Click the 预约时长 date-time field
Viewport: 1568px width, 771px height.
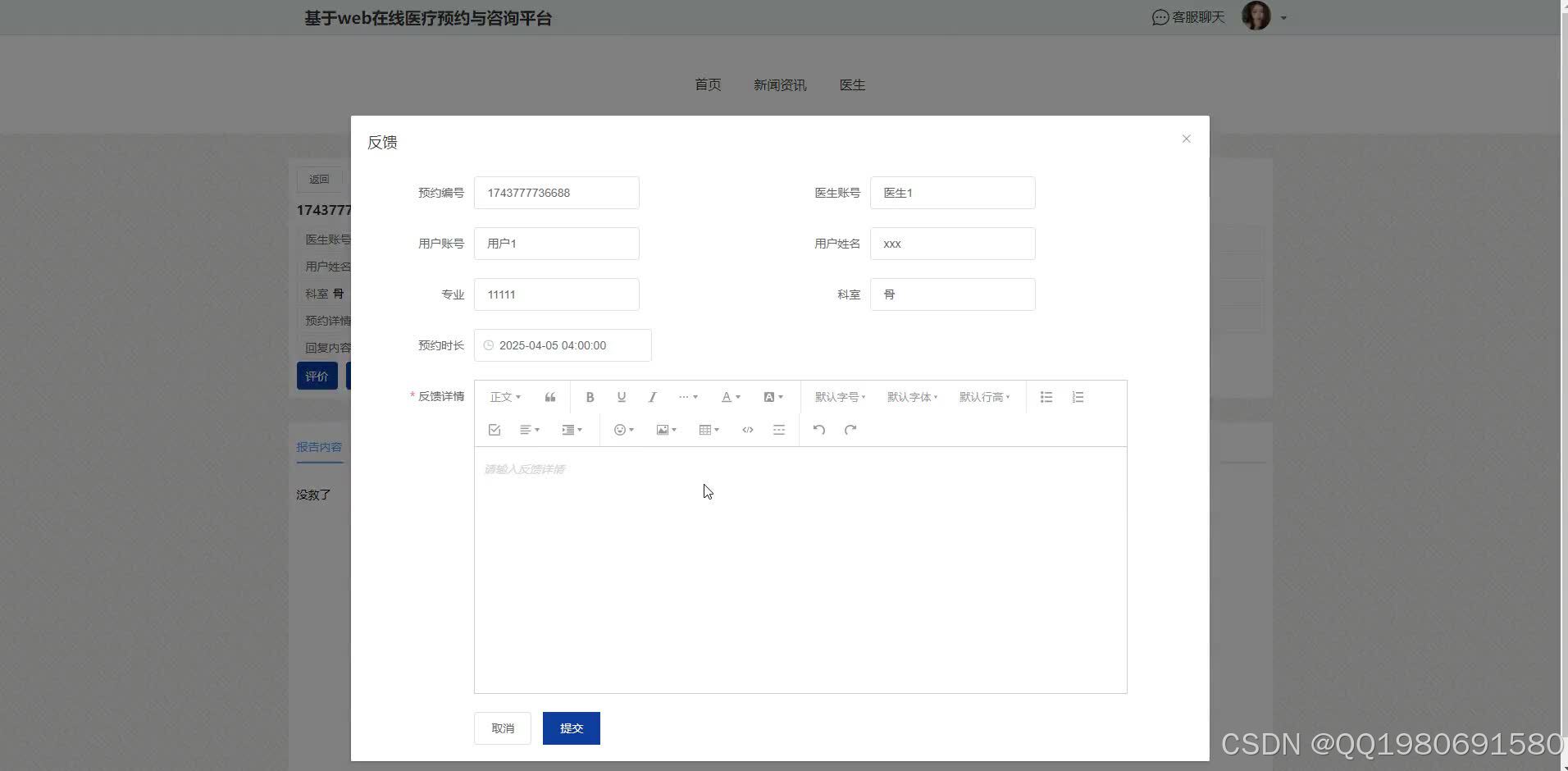click(563, 344)
